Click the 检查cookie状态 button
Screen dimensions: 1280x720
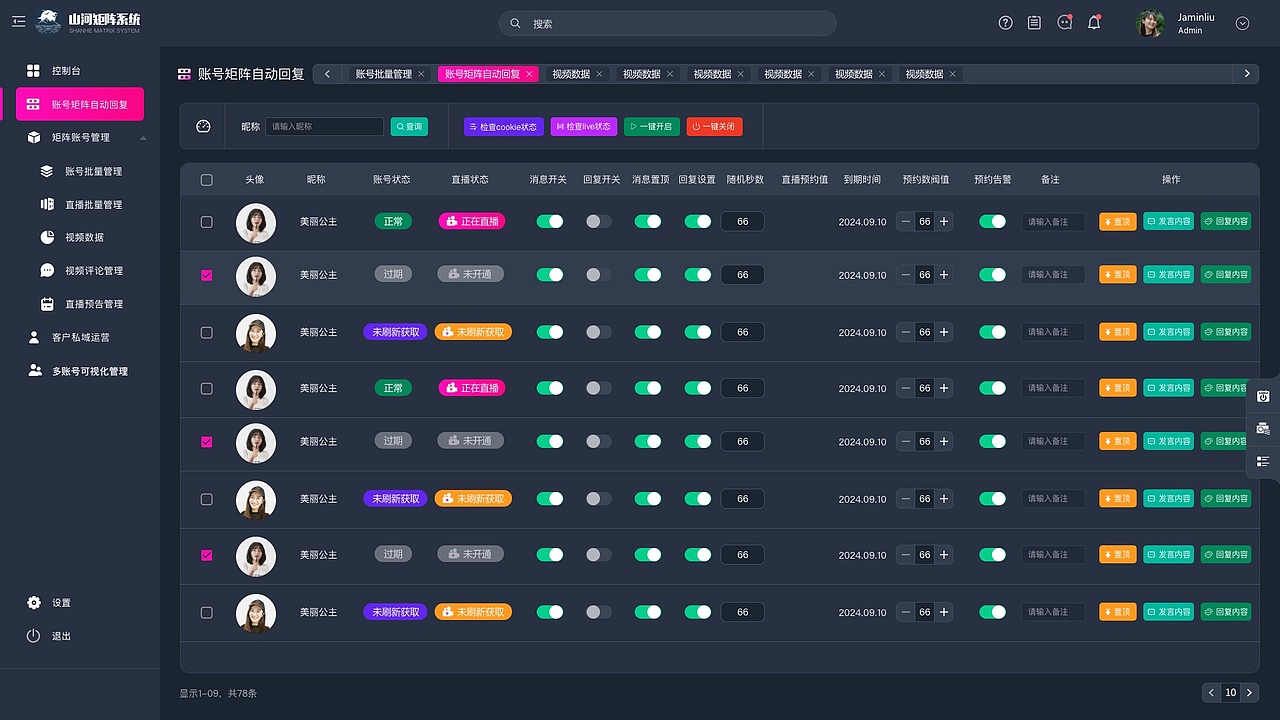504,127
